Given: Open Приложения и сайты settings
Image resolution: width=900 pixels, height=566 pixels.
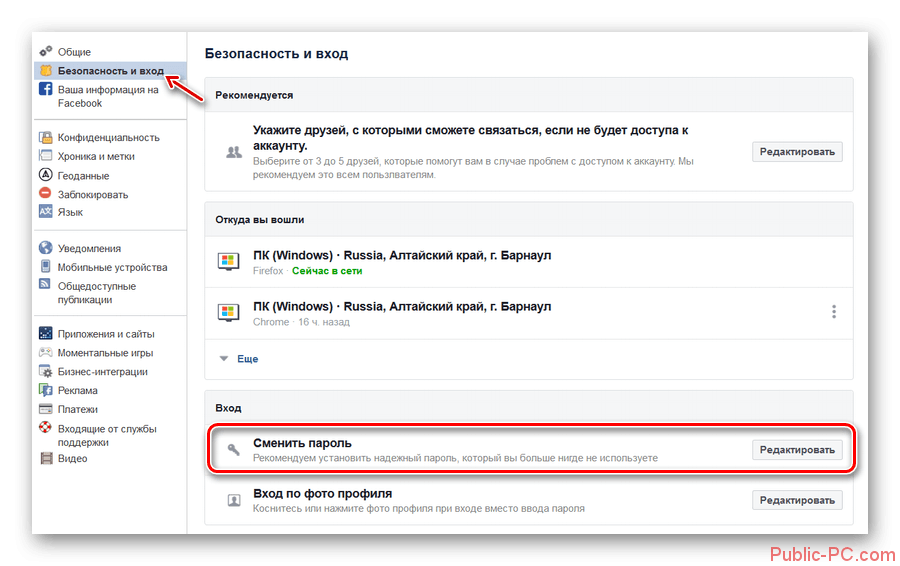Looking at the screenshot, I should [106, 334].
